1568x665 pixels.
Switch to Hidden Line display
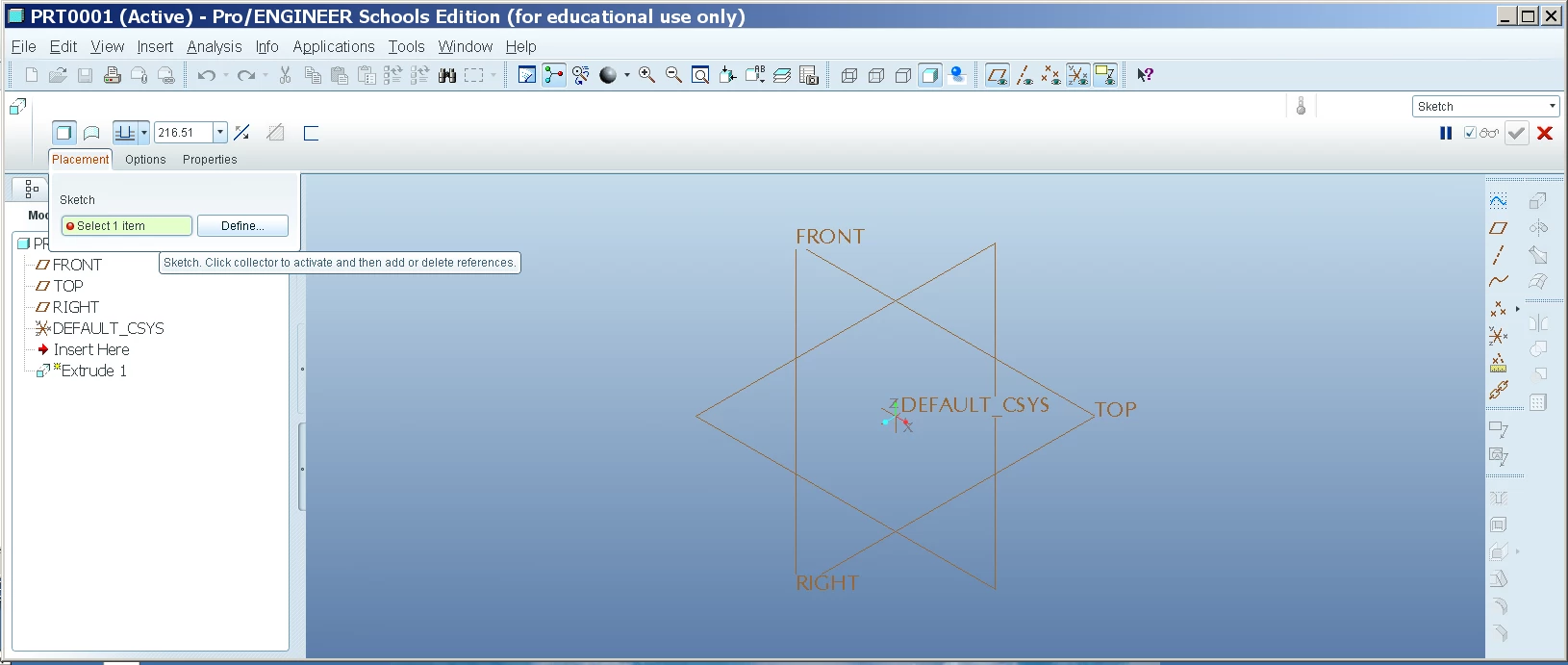coord(876,75)
